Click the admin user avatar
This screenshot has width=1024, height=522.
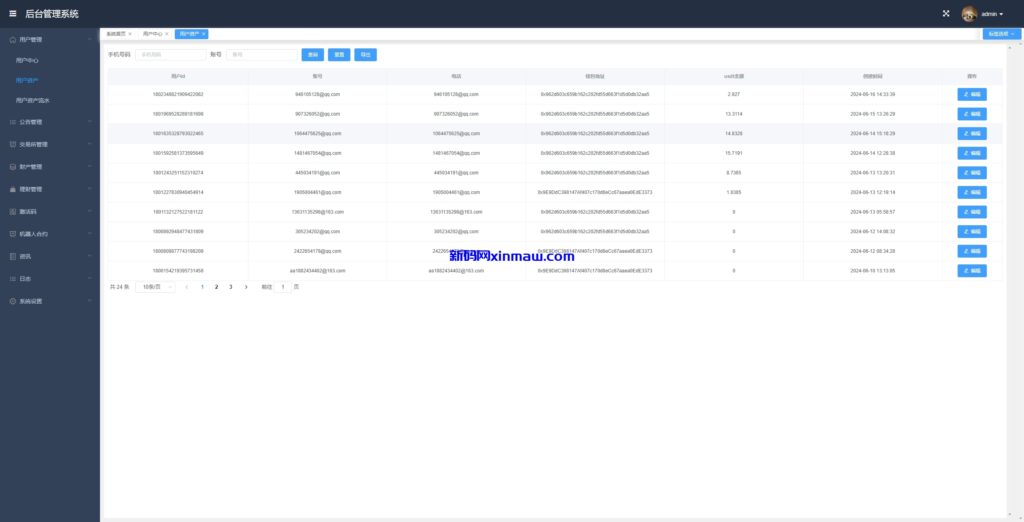[x=969, y=14]
